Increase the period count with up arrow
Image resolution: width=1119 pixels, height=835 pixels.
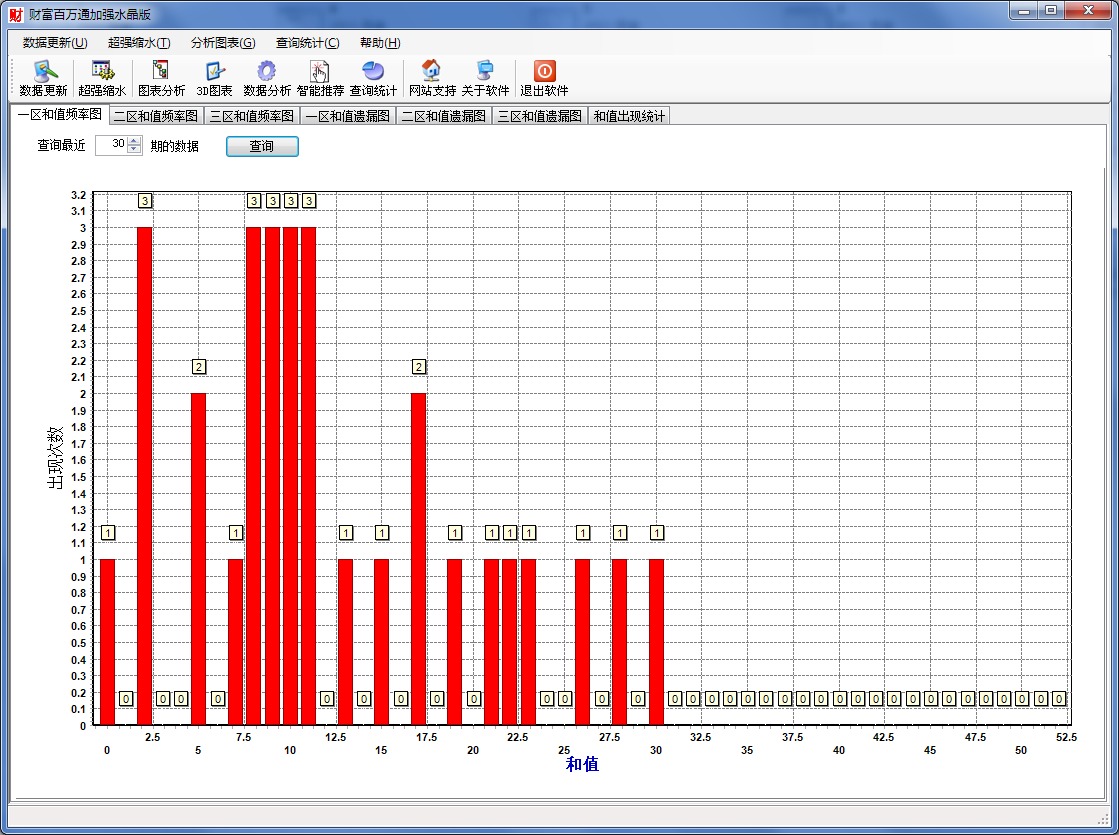click(134, 141)
